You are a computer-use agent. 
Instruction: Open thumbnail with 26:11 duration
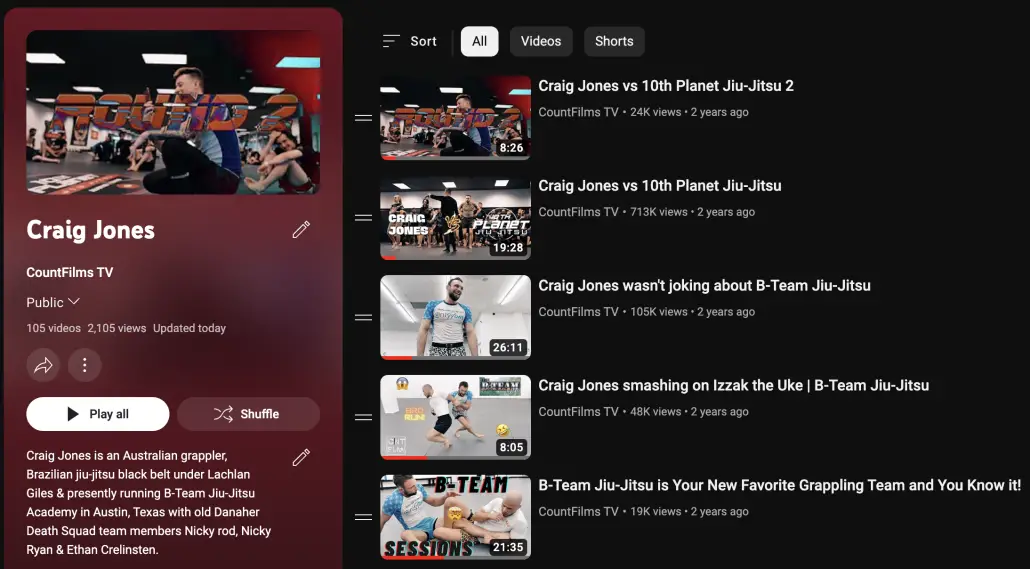(455, 317)
